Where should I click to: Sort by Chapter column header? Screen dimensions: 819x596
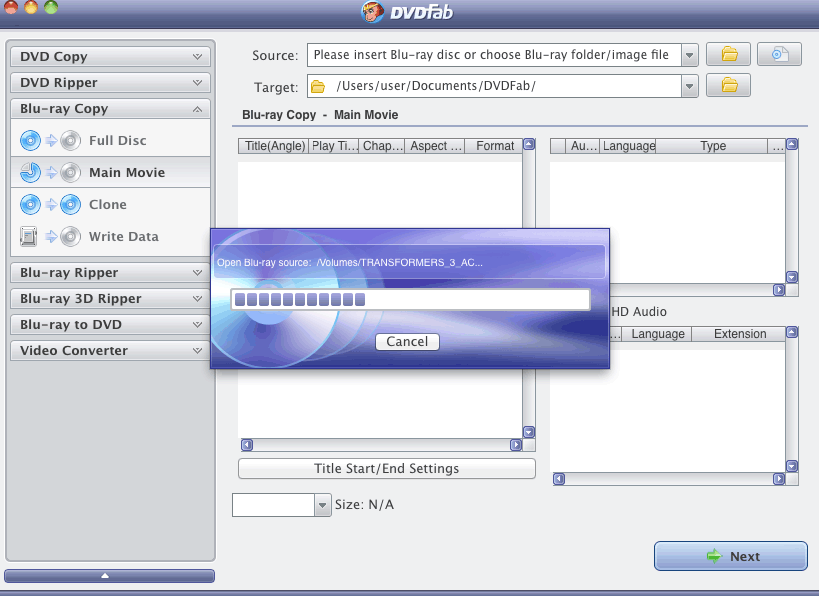click(382, 146)
